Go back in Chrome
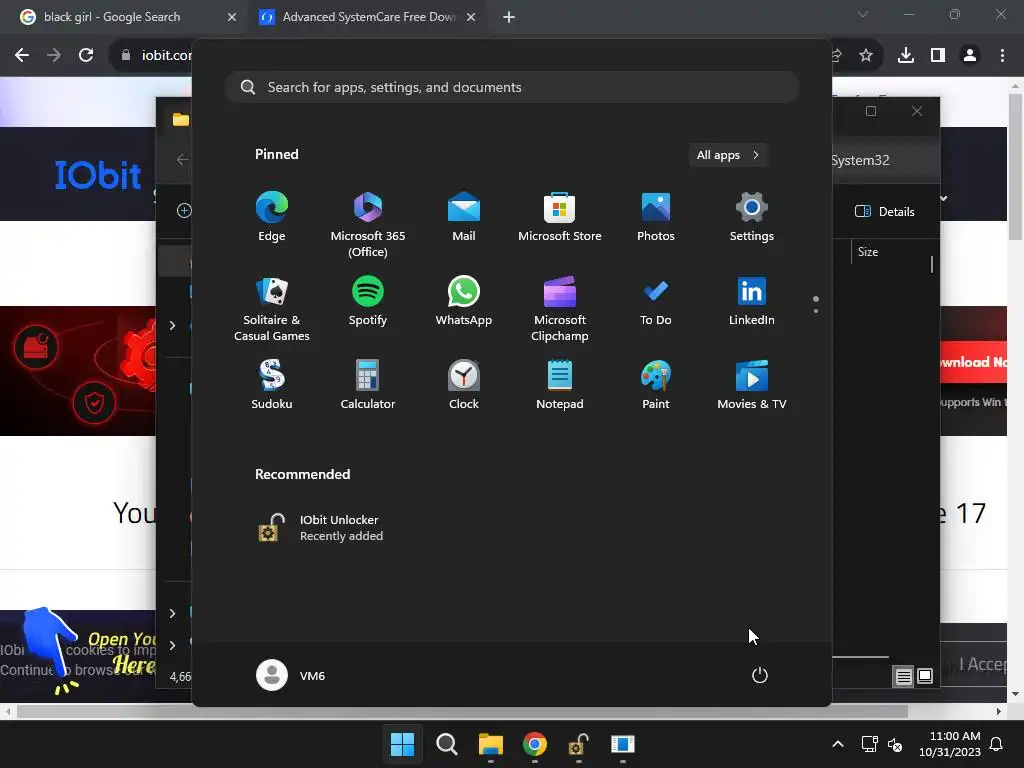 click(22, 56)
